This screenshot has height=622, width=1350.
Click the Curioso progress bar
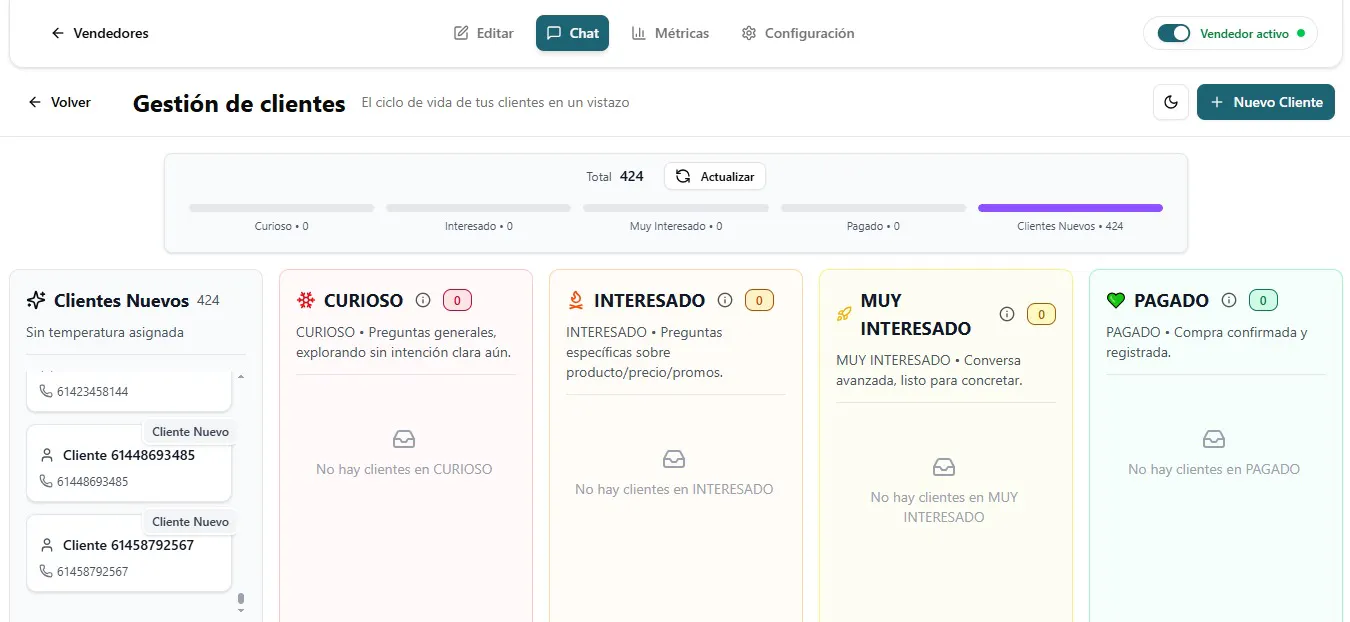281,208
